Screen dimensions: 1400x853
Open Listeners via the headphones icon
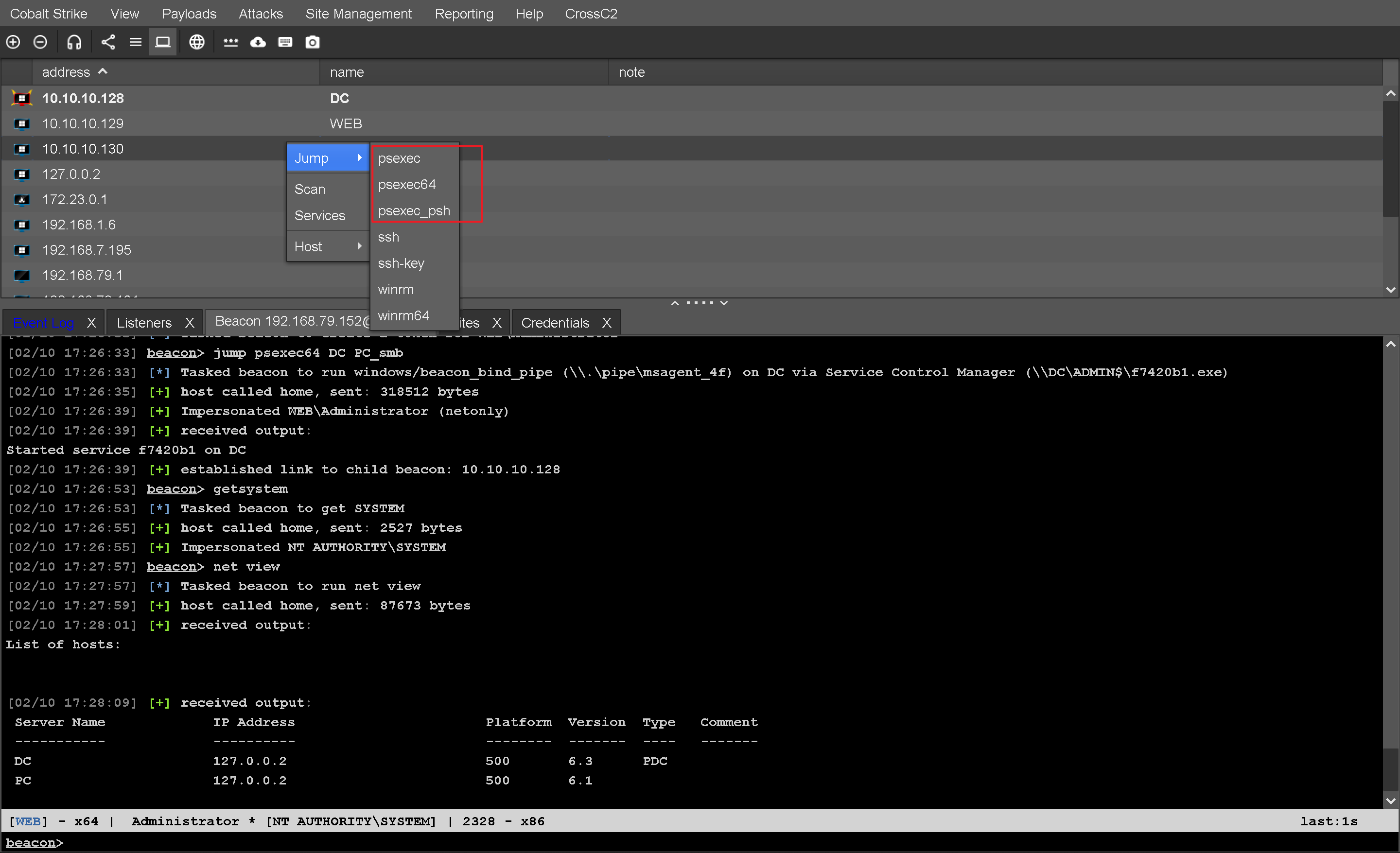[x=74, y=42]
